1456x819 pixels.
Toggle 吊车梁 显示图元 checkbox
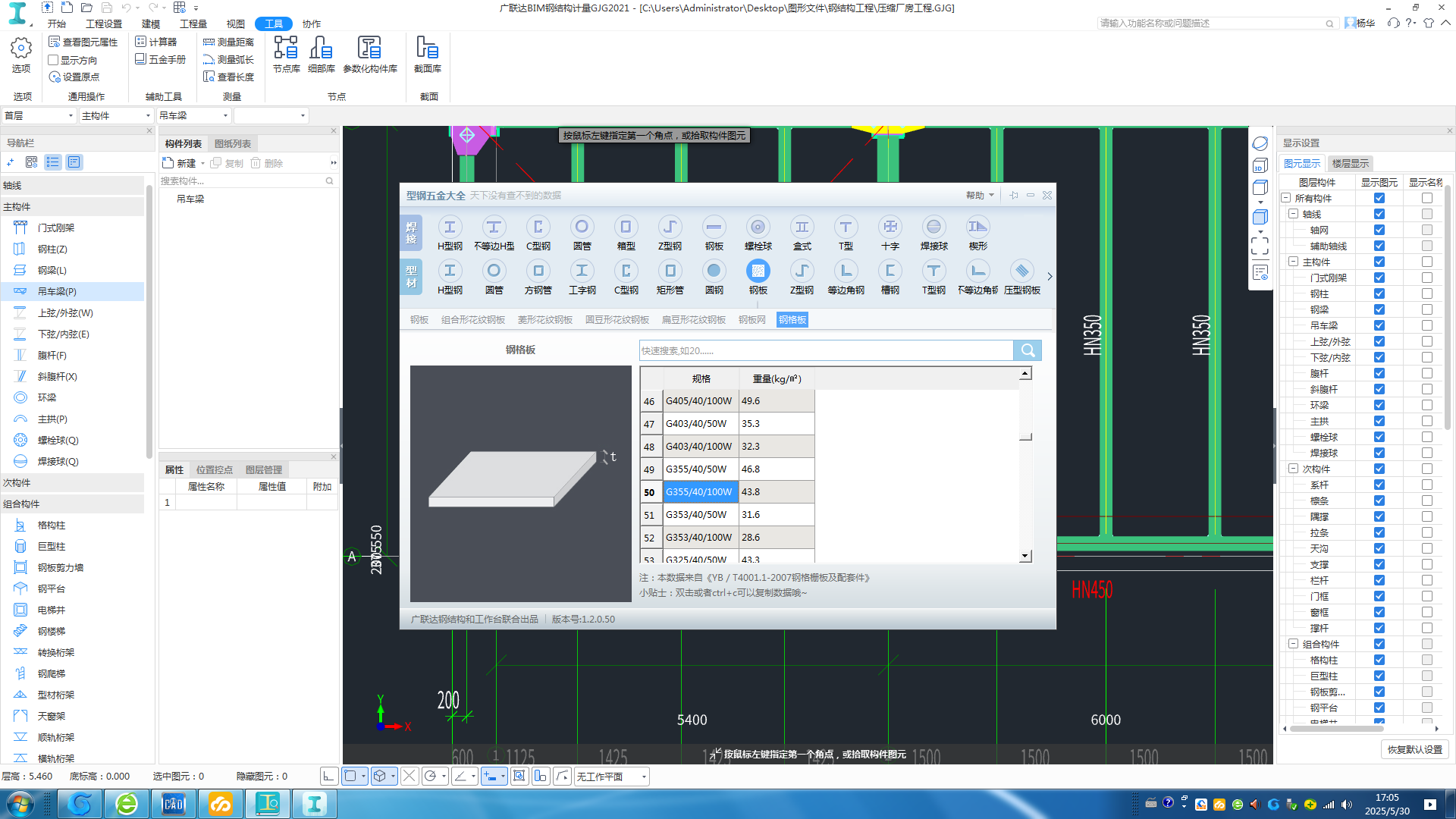coord(1379,325)
